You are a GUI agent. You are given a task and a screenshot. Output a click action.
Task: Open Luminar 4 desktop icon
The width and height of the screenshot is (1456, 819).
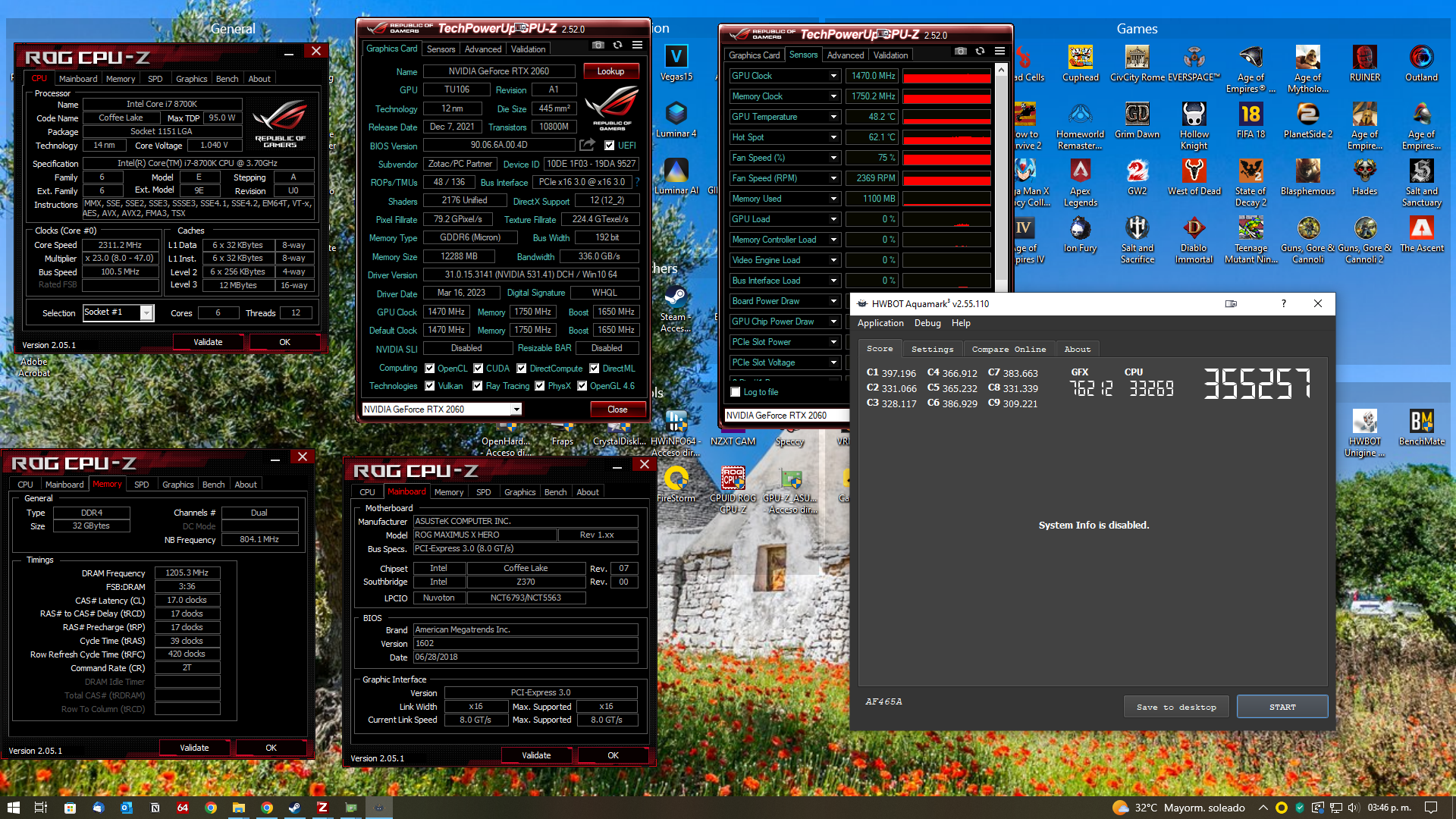(676, 121)
